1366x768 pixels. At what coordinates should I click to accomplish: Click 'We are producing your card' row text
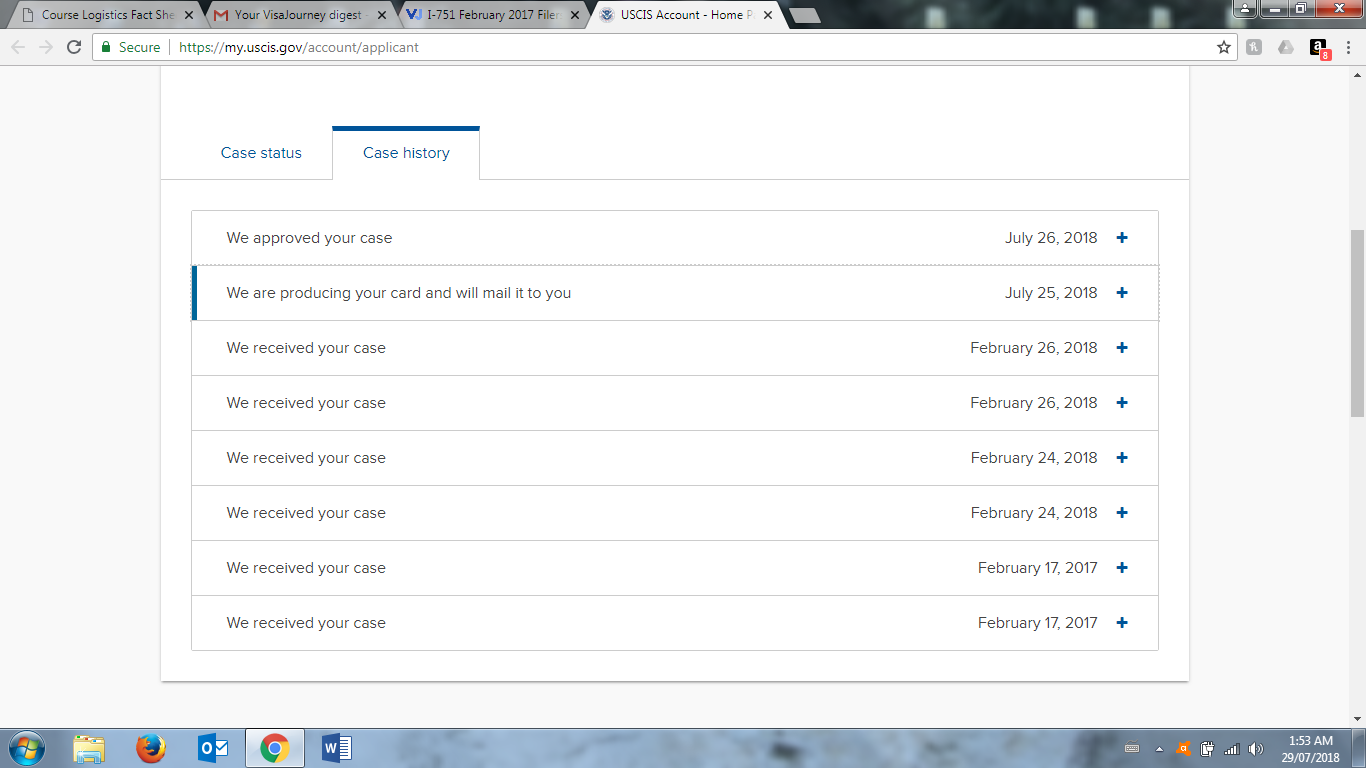(399, 293)
